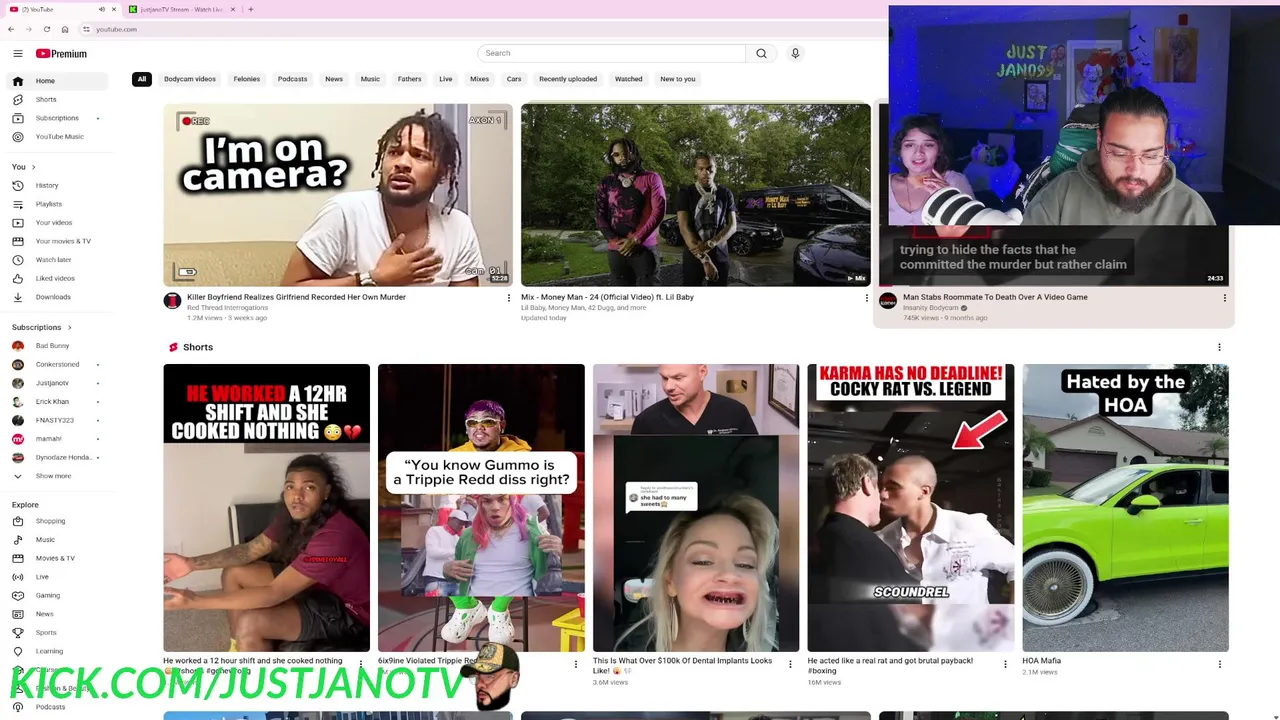
Task: Open the I'm on camera video thumbnail
Action: [338, 194]
